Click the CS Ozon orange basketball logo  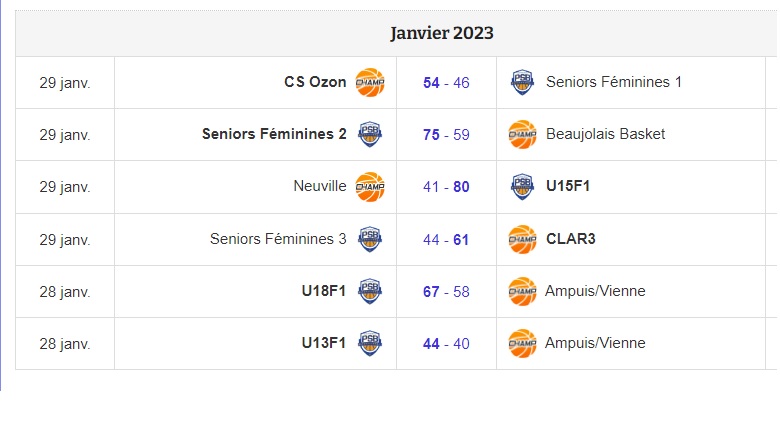[x=370, y=83]
